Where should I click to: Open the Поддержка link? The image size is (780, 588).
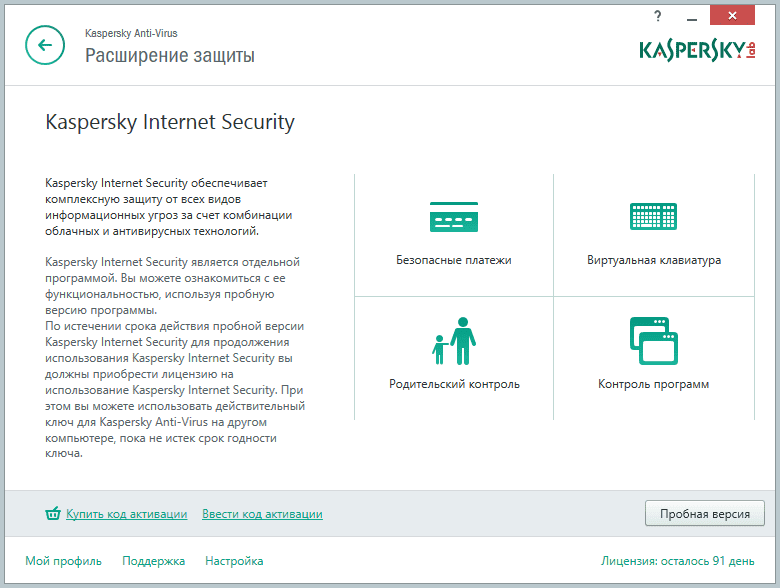(x=153, y=561)
